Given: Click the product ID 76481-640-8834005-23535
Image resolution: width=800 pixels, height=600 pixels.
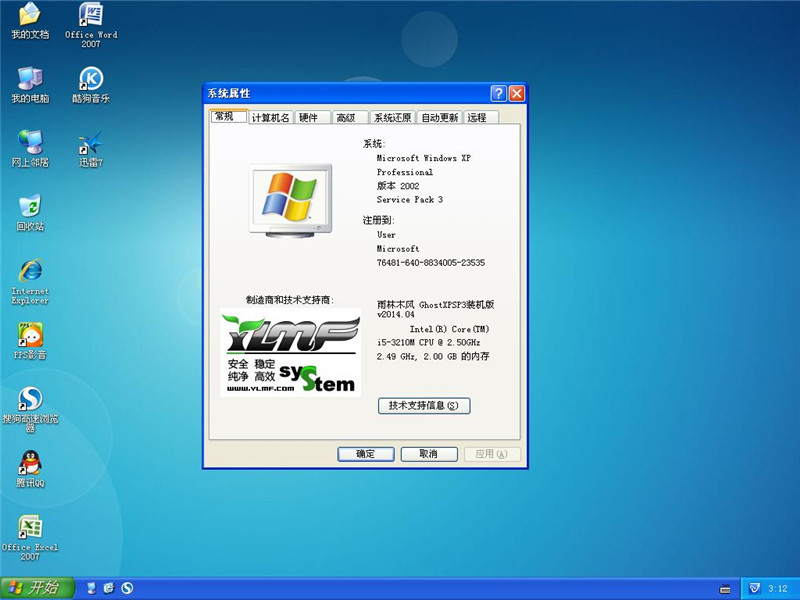Looking at the screenshot, I should pyautogui.click(x=431, y=262).
